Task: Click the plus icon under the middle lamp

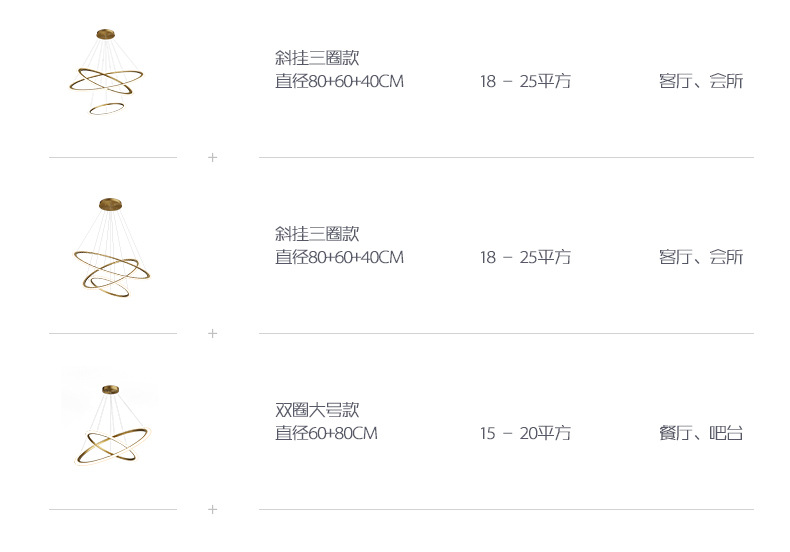Action: [x=212, y=333]
